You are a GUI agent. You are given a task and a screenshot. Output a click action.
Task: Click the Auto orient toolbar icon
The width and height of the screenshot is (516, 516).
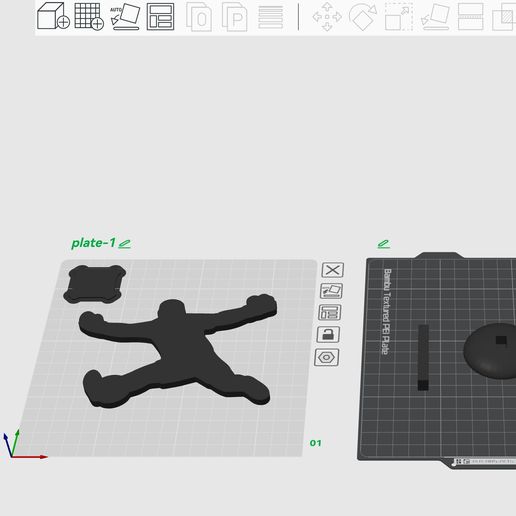pos(125,16)
